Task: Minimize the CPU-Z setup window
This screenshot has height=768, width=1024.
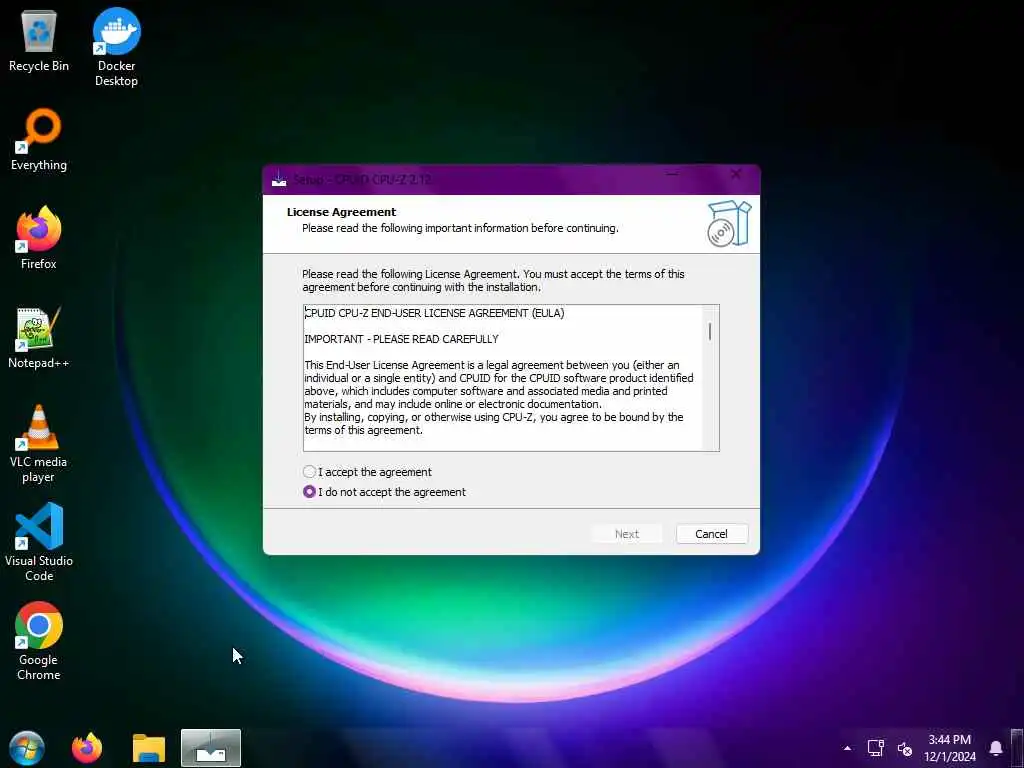Action: pyautogui.click(x=672, y=174)
